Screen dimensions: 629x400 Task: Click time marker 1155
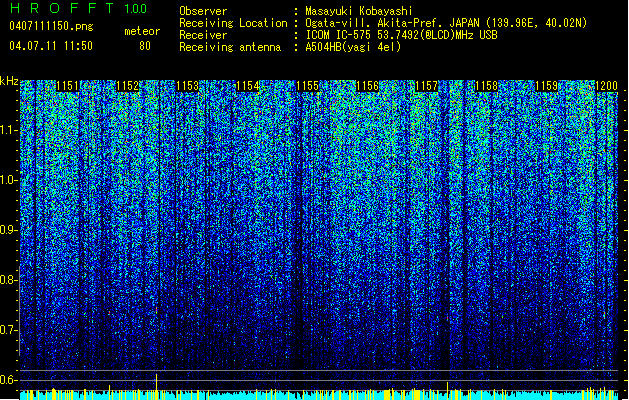click(307, 86)
